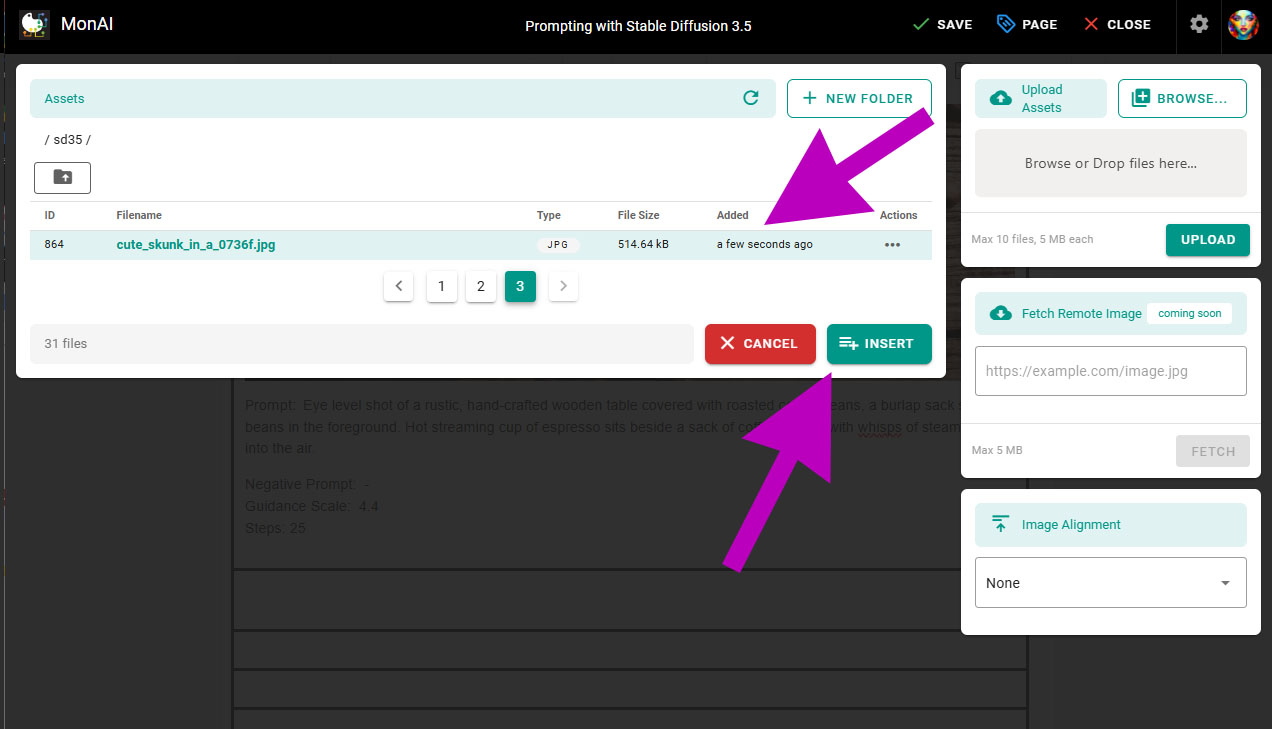Go to page 2 of assets
1272x729 pixels.
click(x=480, y=287)
